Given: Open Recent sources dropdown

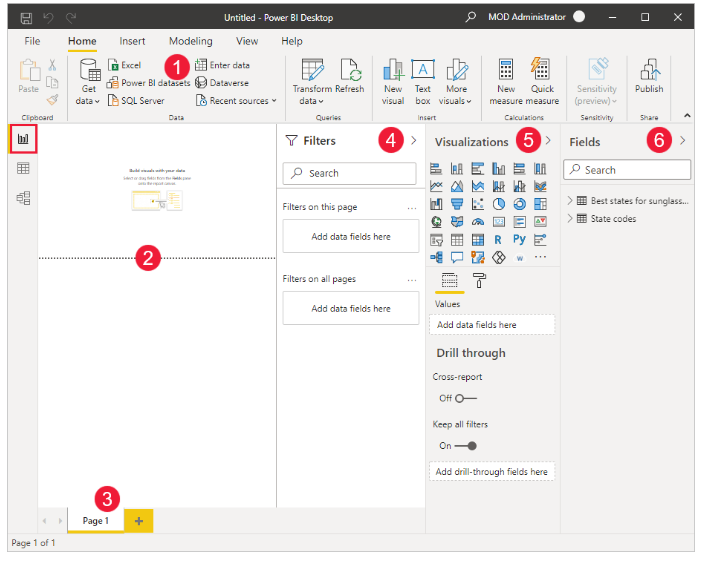Looking at the screenshot, I should click(236, 101).
